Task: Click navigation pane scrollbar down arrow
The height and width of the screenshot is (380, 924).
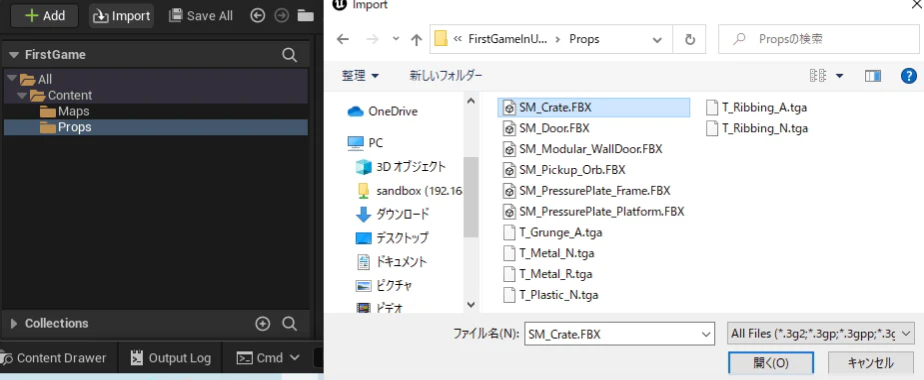Action: click(470, 305)
